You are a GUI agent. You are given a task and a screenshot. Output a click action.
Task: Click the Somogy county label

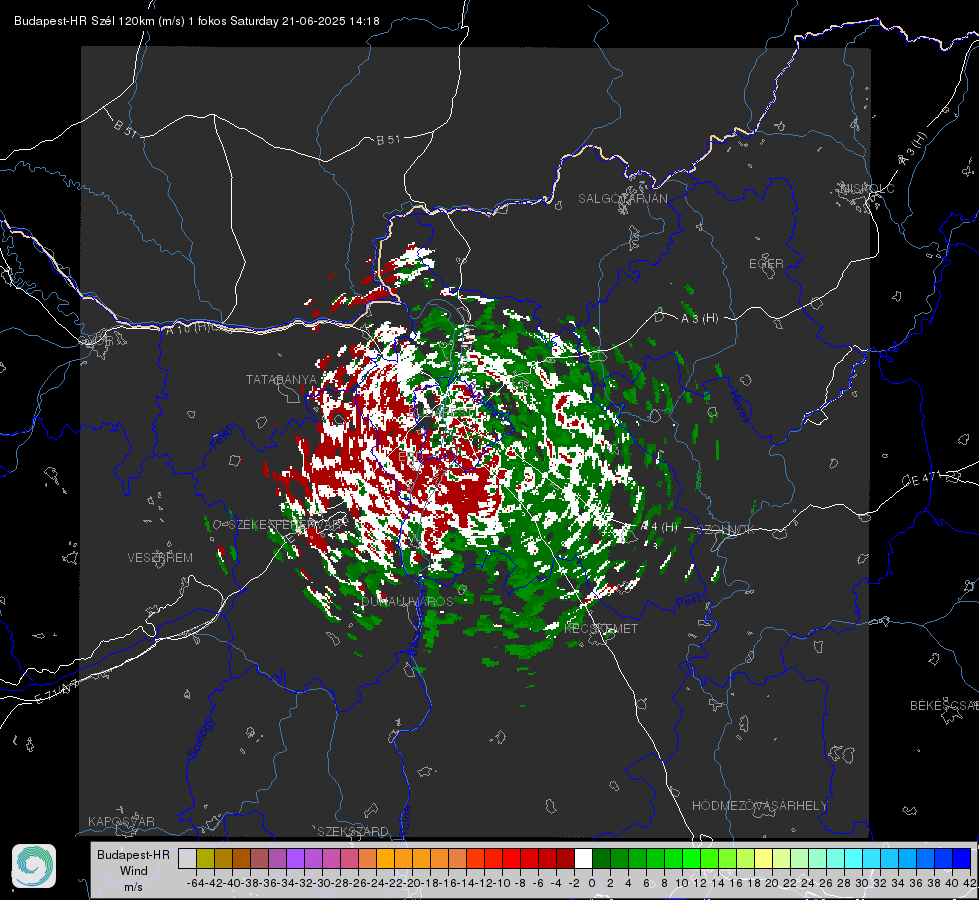click(200, 739)
